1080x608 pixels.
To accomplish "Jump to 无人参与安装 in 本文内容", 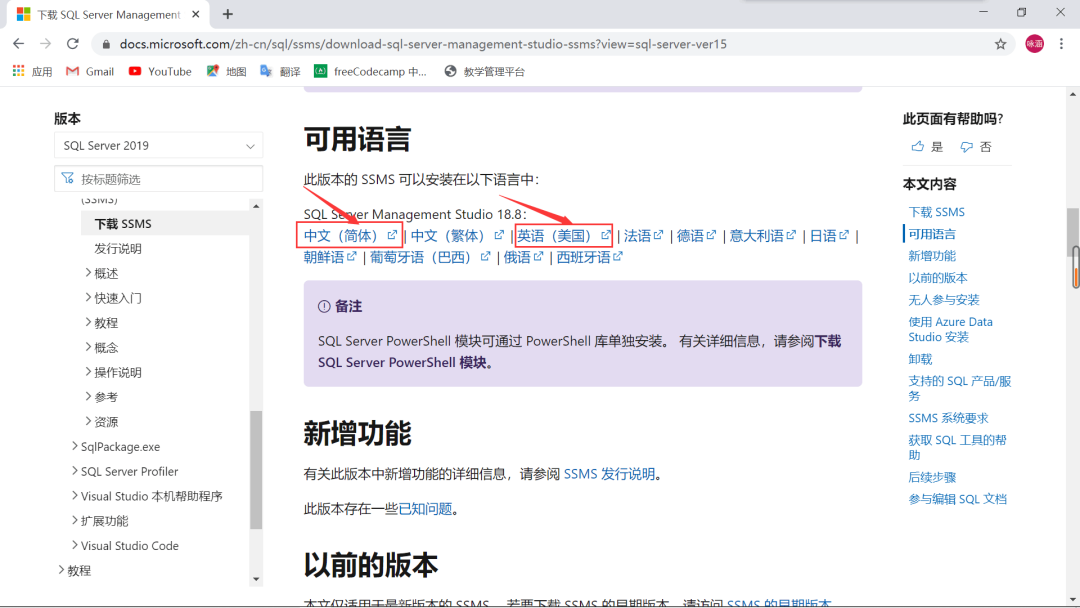I will tap(944, 300).
